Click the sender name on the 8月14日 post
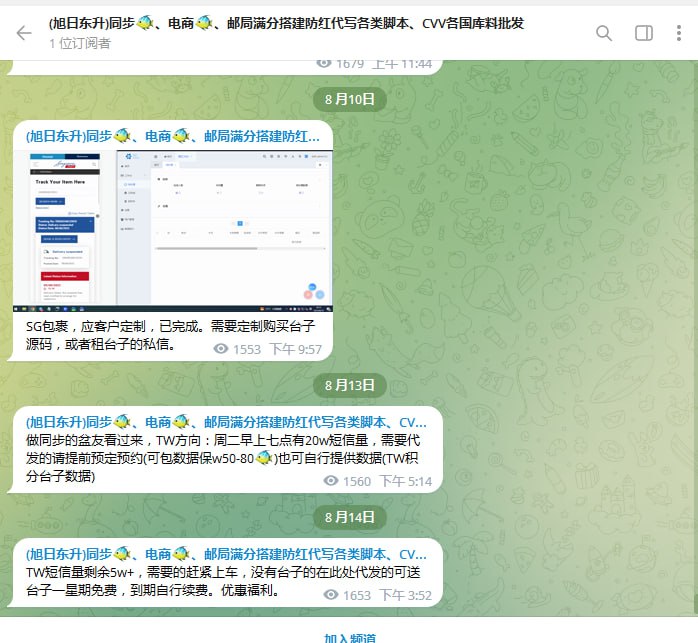698x643 pixels. tap(226, 554)
